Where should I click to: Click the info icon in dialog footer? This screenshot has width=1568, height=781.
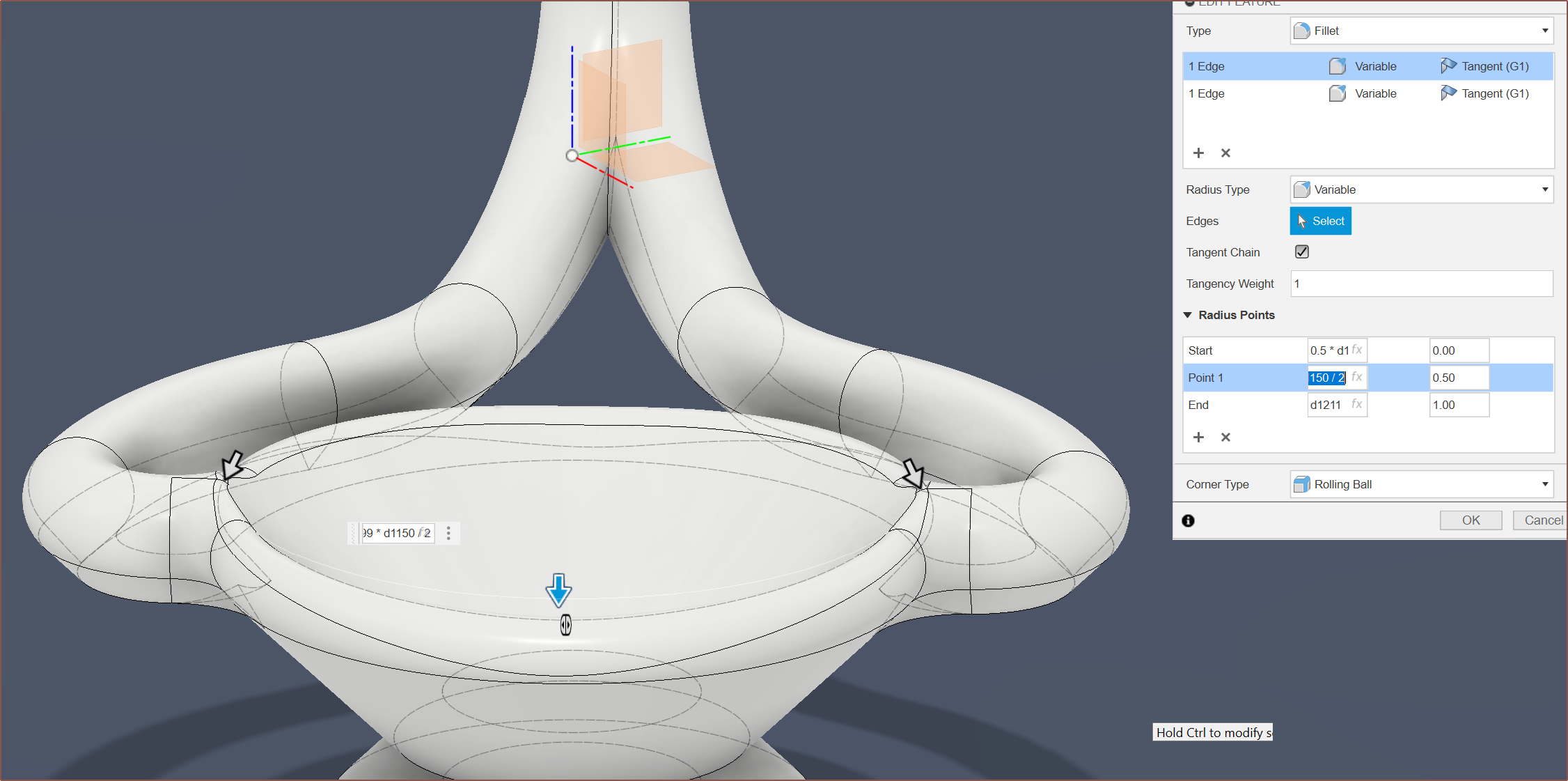tap(1188, 520)
